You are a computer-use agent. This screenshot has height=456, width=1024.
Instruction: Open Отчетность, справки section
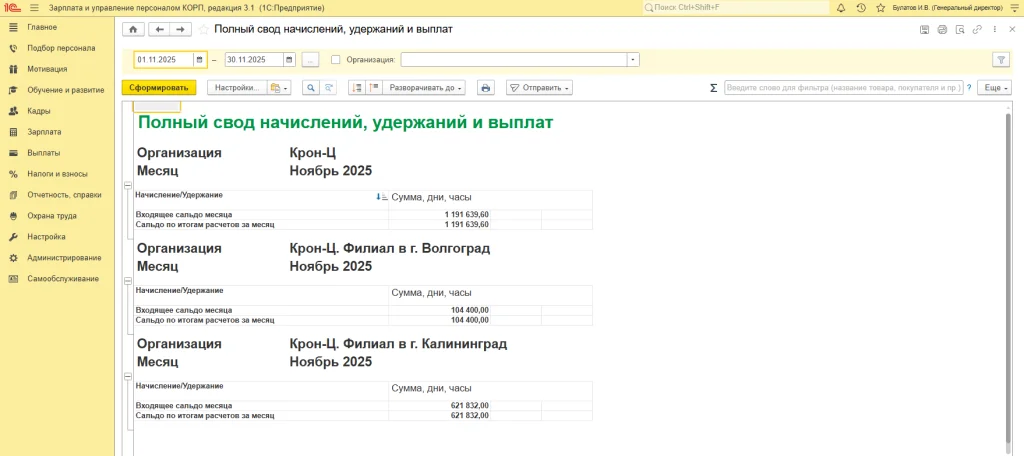64,195
